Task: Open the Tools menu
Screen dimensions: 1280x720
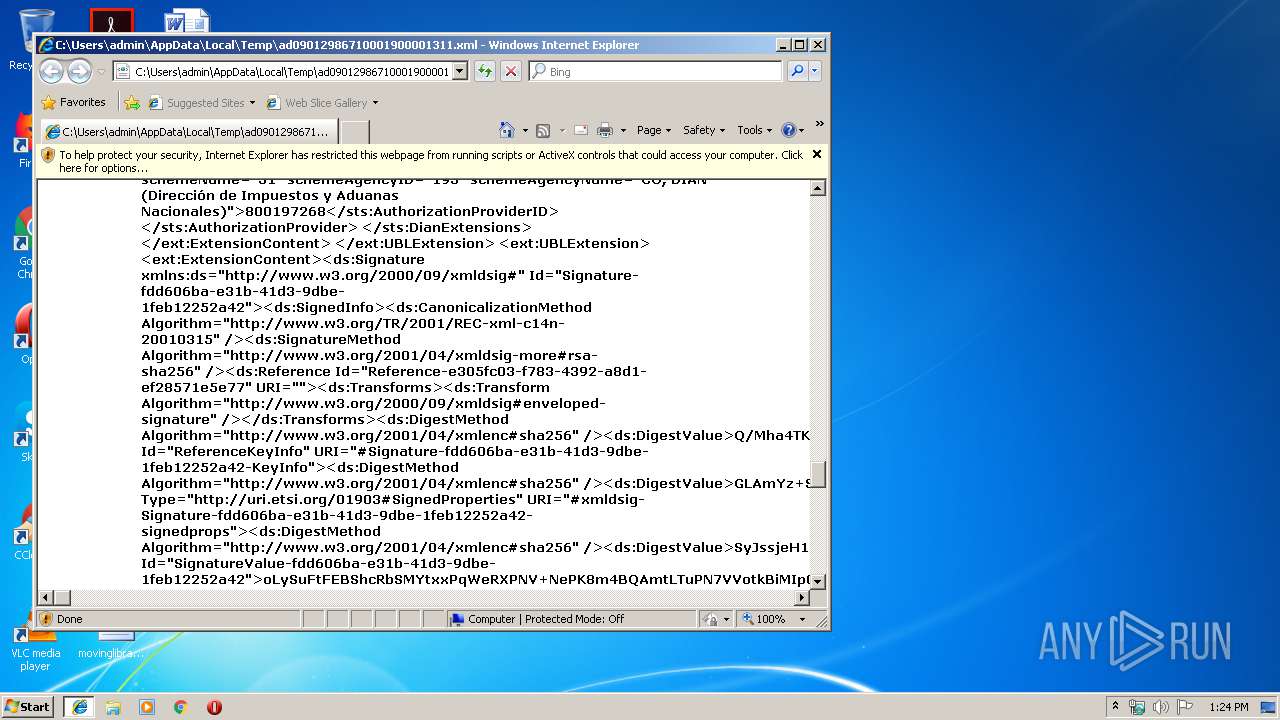Action: [754, 130]
